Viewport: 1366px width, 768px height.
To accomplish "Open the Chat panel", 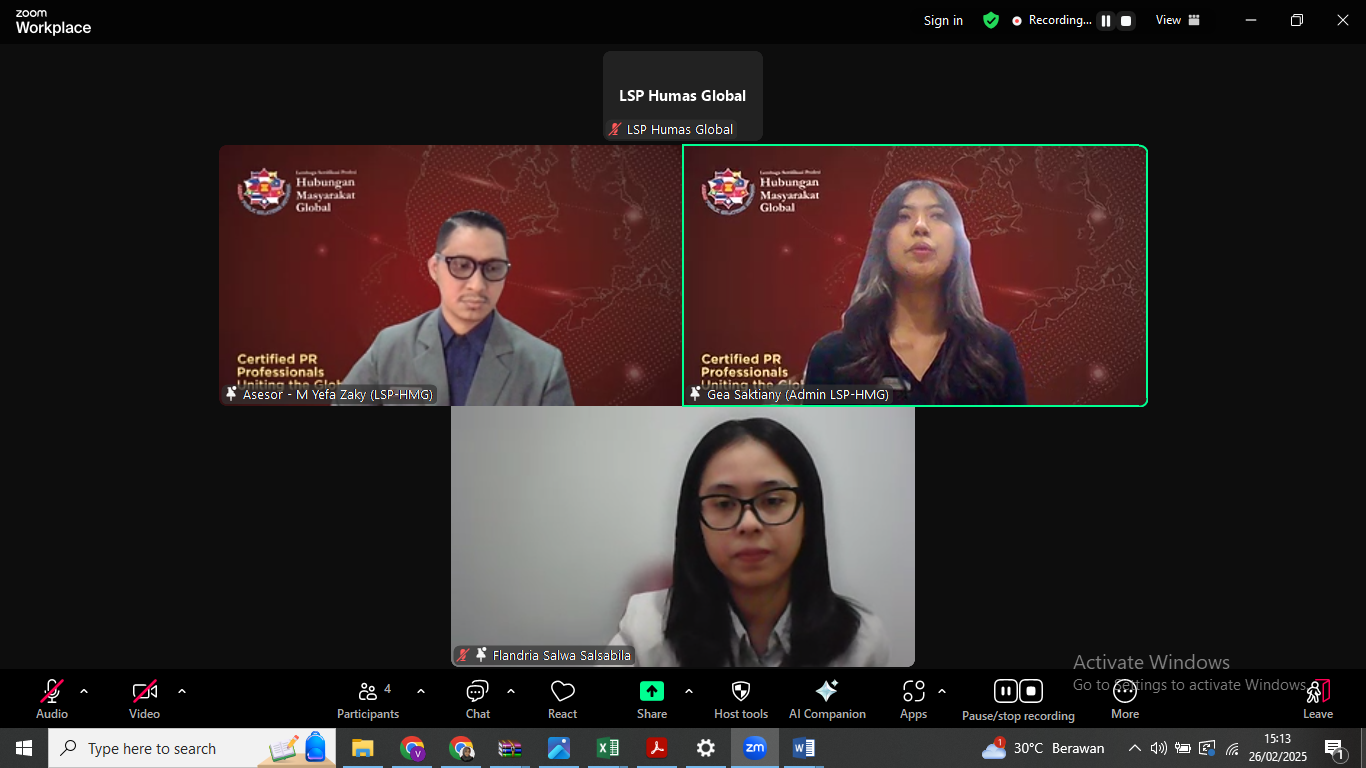I will click(x=478, y=699).
